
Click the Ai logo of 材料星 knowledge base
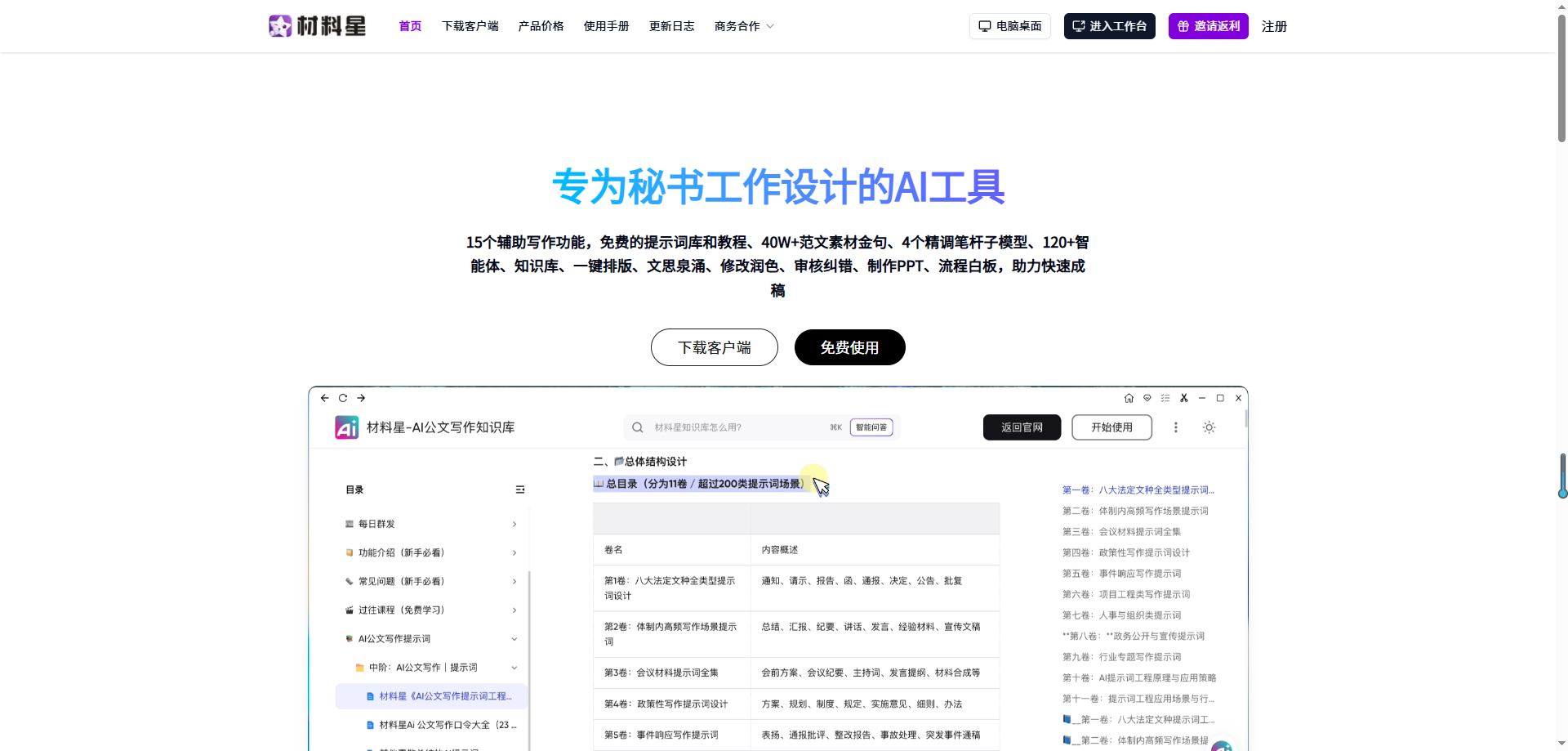[x=346, y=427]
